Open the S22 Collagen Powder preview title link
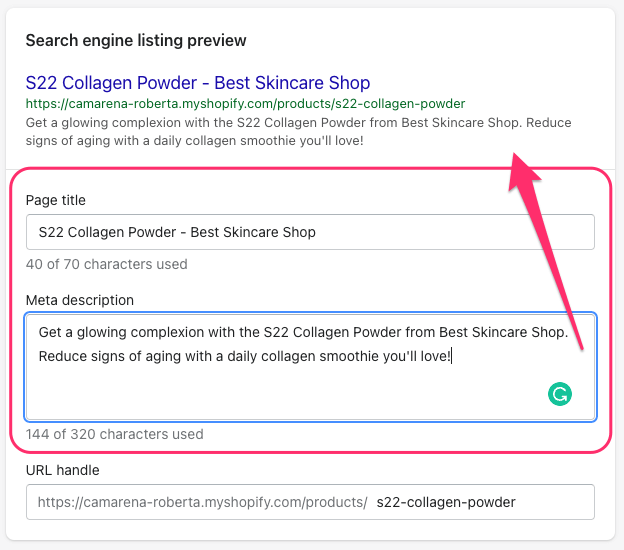Screen dimensions: 624x550 (198, 83)
